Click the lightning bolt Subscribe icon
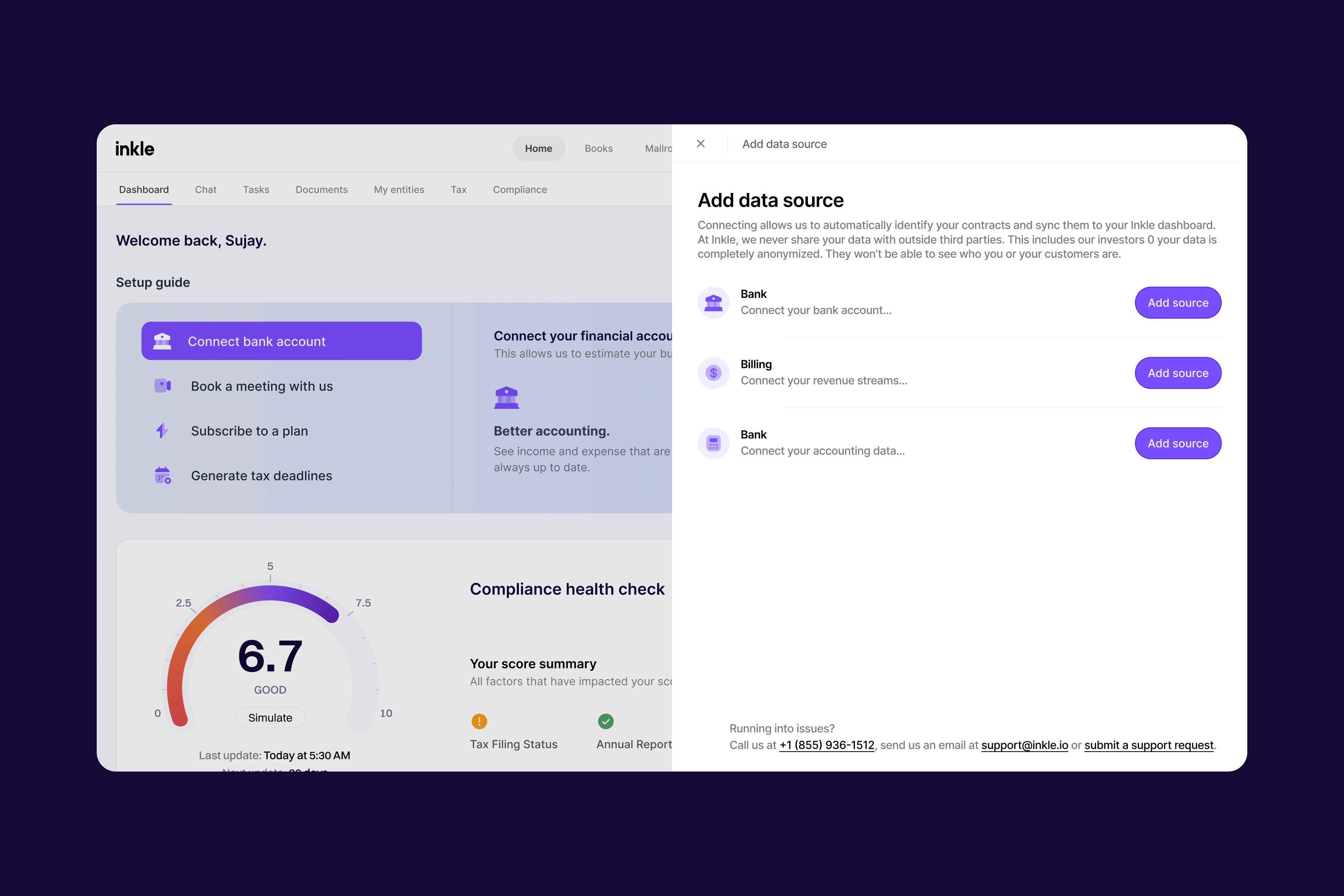This screenshot has height=896, width=1344. (162, 430)
